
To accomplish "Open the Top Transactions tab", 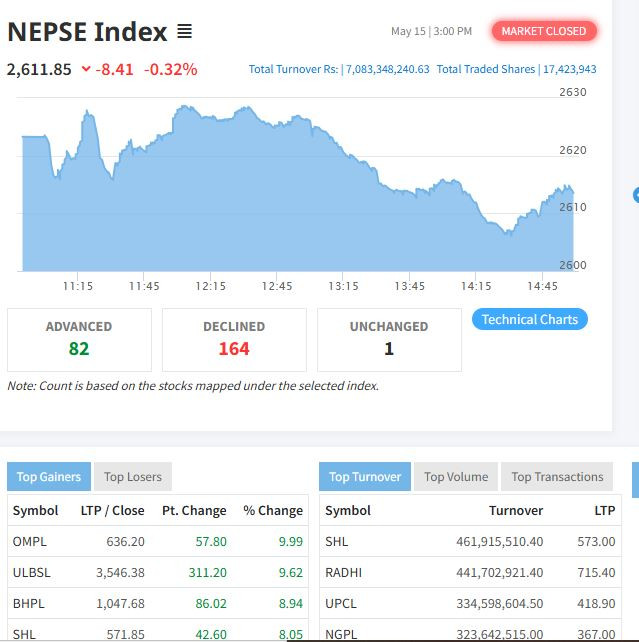I will pyautogui.click(x=557, y=477).
